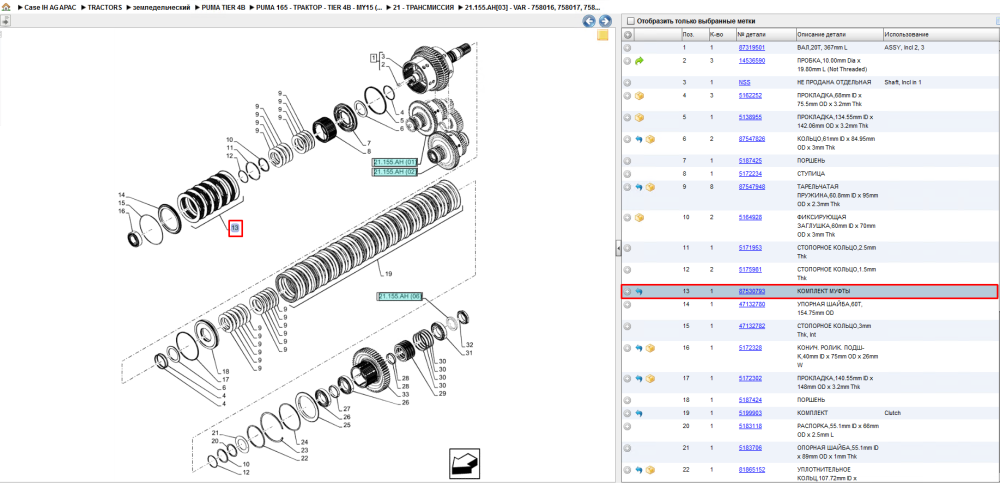The width and height of the screenshot is (1000, 483).
Task: Open part number link 5183786
Action: [x=750, y=448]
